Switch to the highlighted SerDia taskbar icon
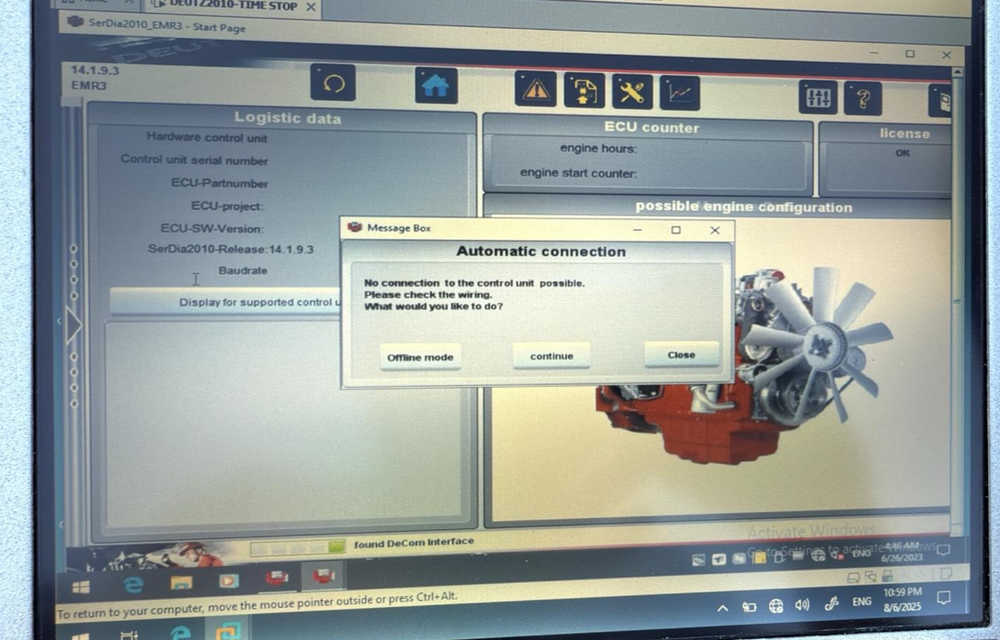Image resolution: width=1000 pixels, height=640 pixels. pyautogui.click(x=323, y=576)
